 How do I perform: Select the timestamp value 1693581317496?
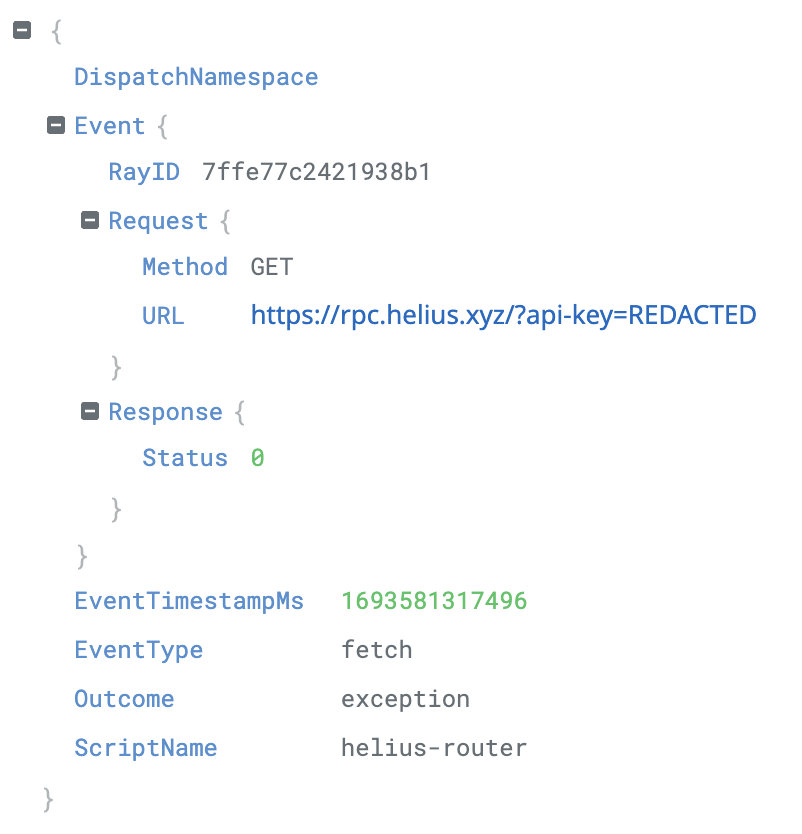pos(434,601)
